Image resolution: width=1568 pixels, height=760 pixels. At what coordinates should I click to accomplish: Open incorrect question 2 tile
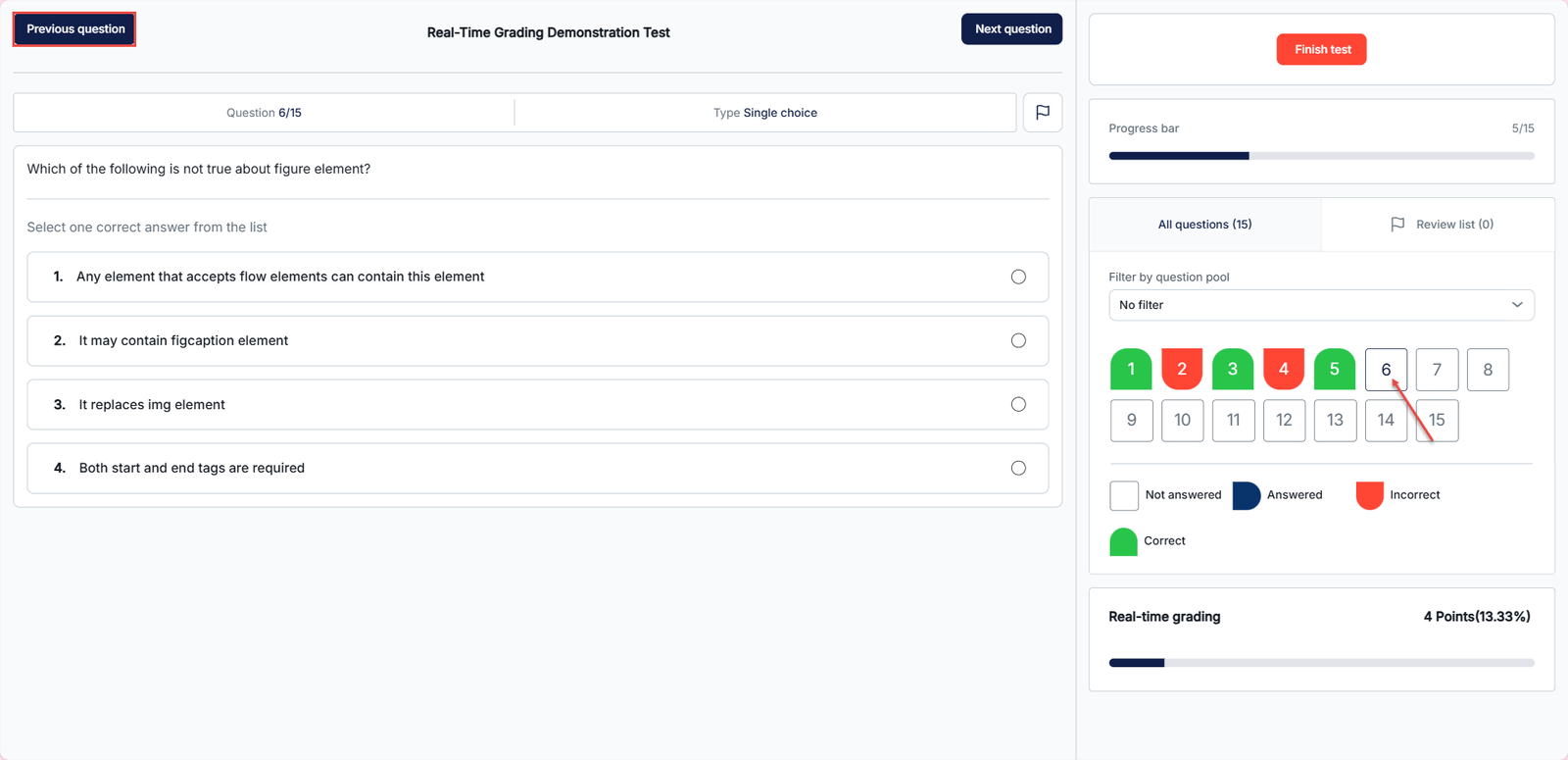point(1182,370)
